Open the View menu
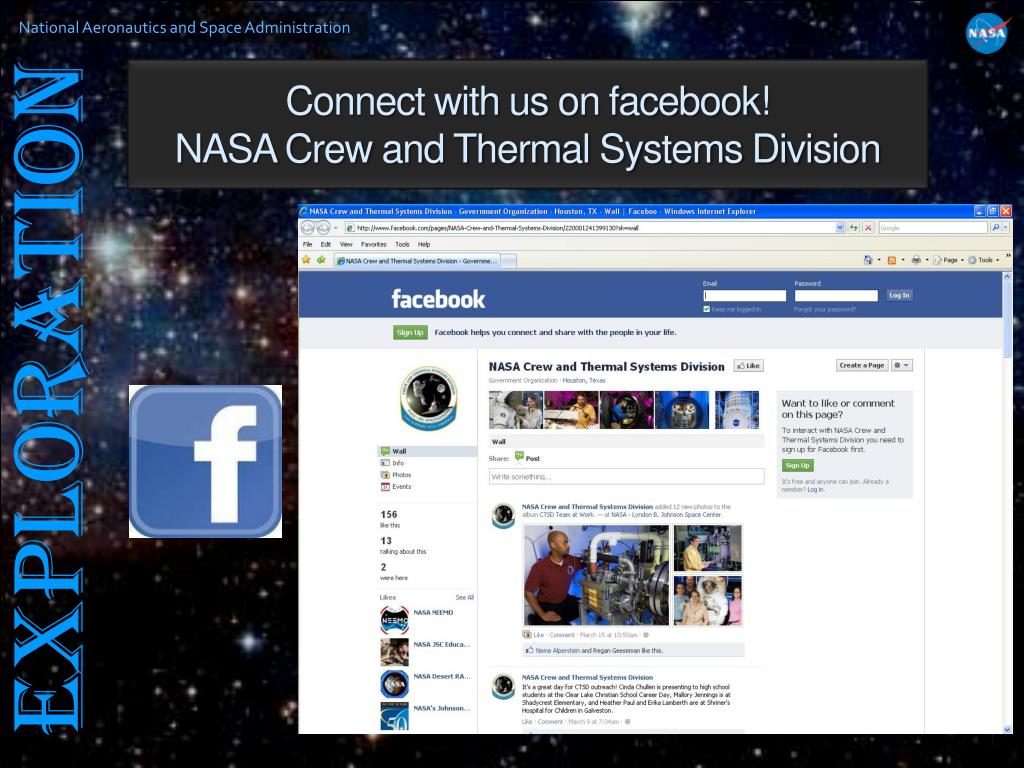 [345, 244]
